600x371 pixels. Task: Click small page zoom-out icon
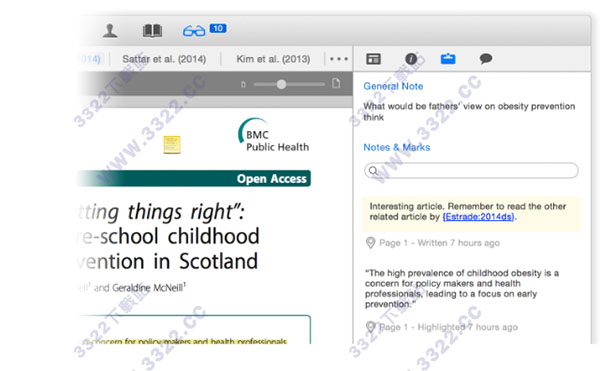click(x=243, y=84)
